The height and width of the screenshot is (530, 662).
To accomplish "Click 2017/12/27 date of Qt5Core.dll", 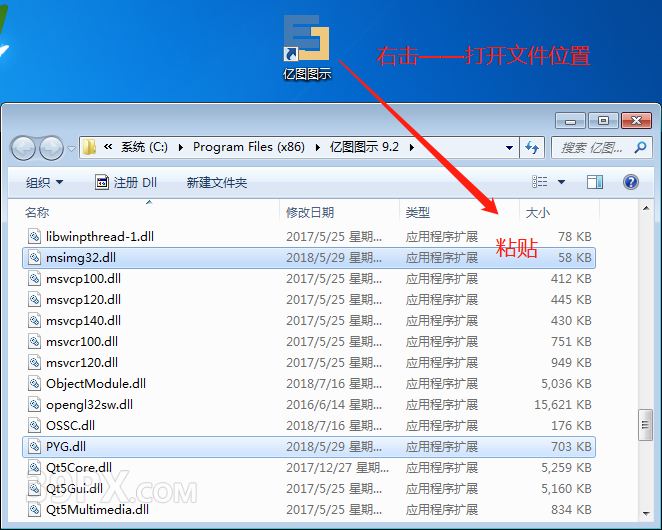I will tap(337, 467).
